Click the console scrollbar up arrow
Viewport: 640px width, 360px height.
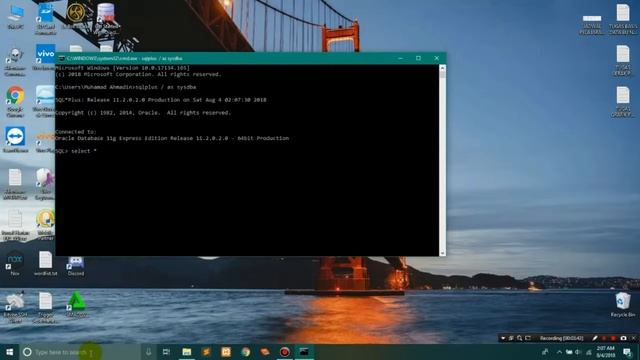pos(442,68)
